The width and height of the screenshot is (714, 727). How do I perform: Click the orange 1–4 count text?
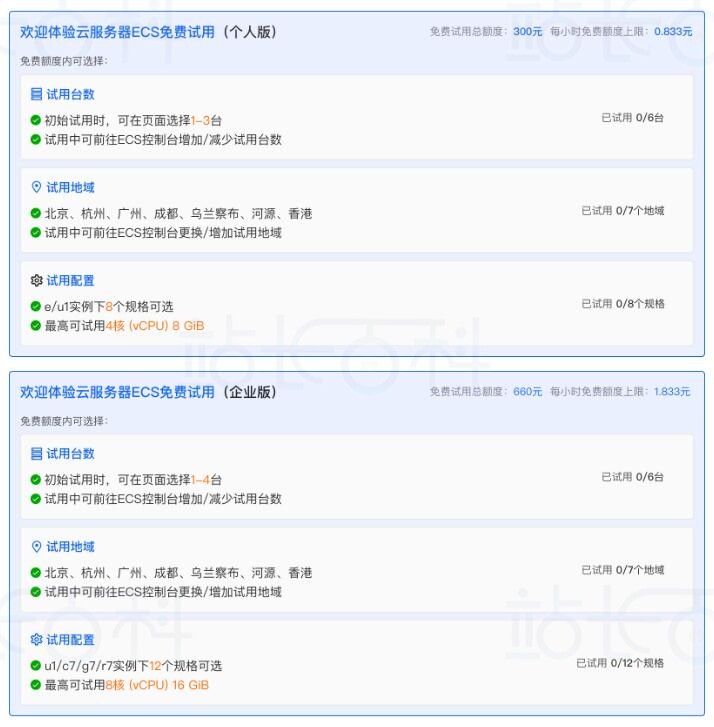(200, 480)
